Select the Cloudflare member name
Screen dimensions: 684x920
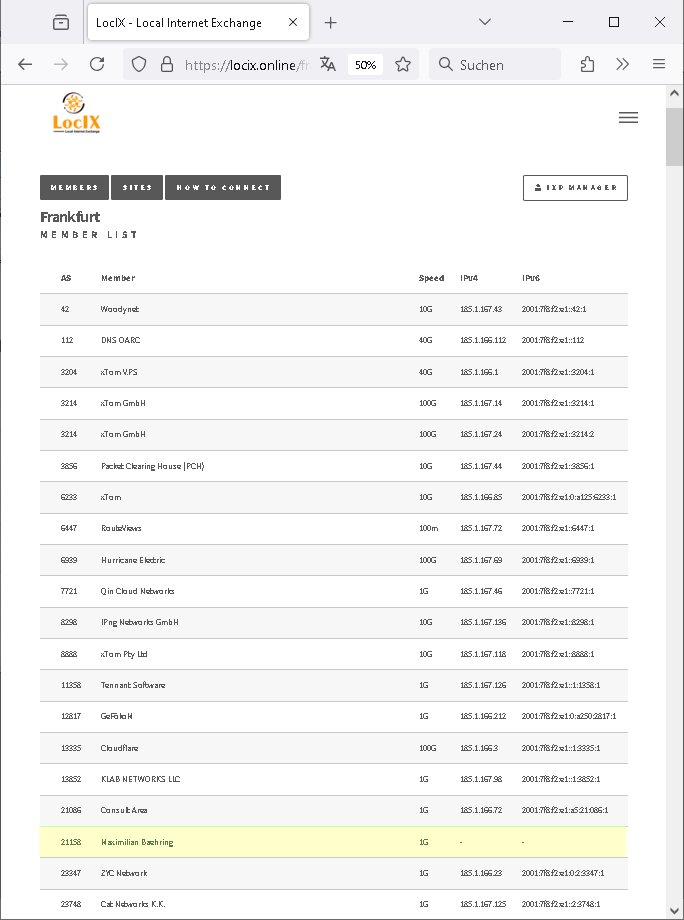coord(120,748)
